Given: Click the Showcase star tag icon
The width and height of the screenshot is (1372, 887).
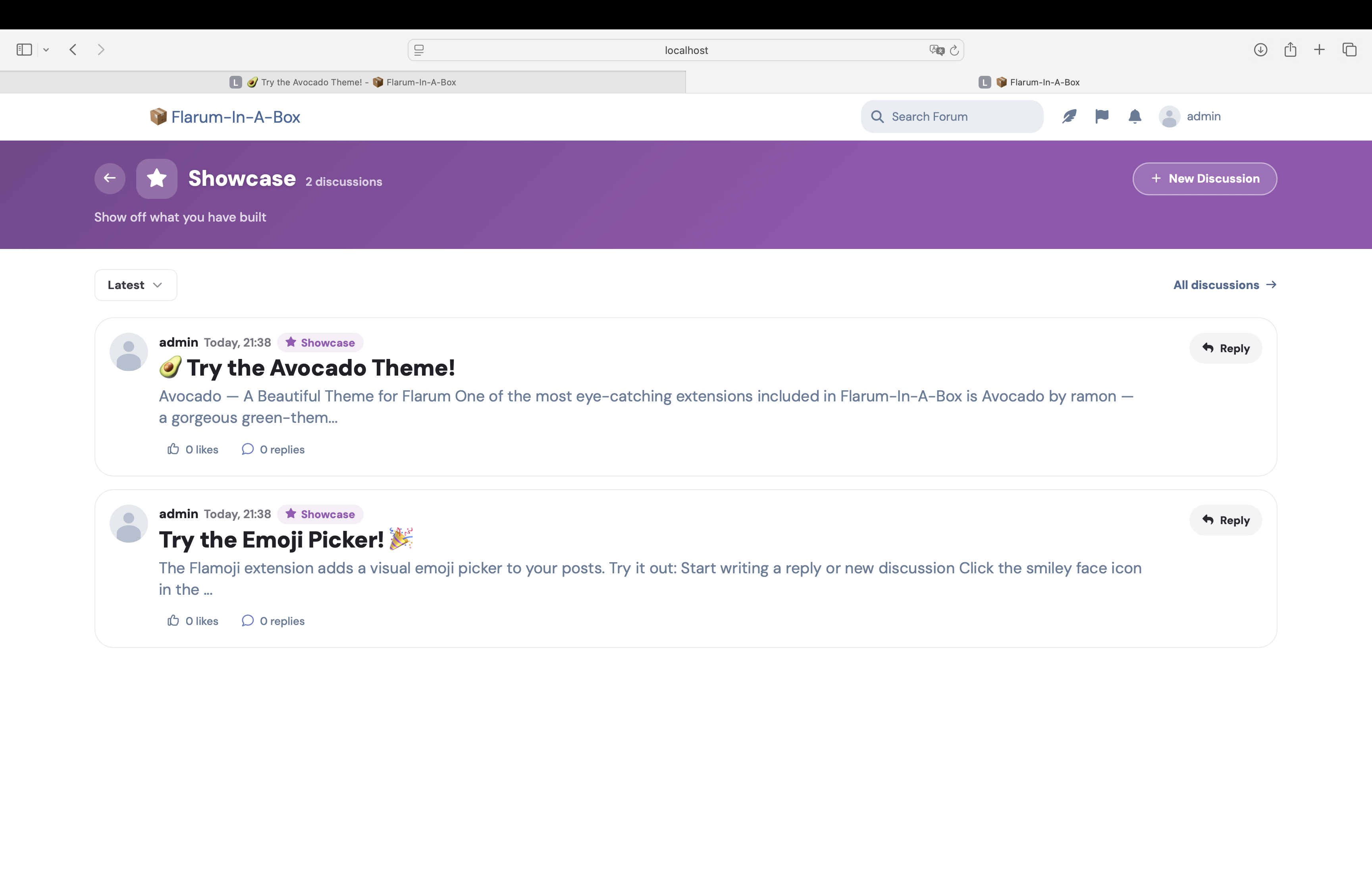Looking at the screenshot, I should [156, 179].
